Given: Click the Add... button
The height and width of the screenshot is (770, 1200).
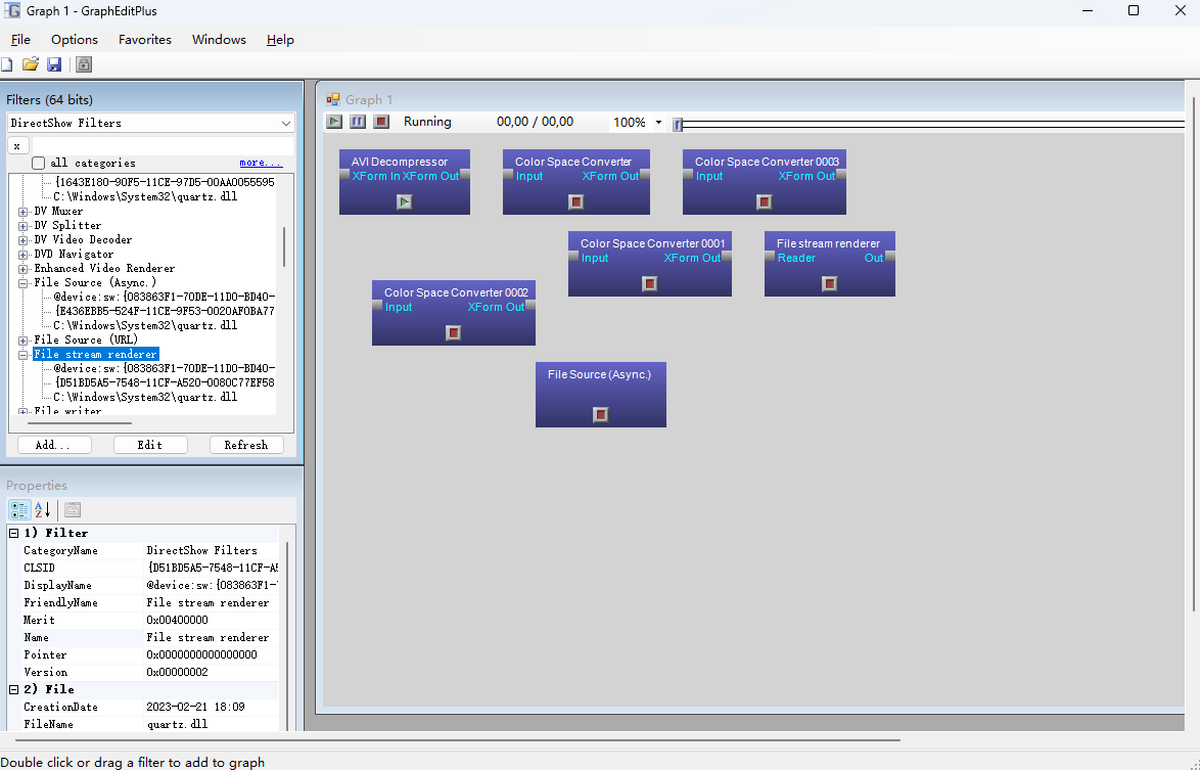Looking at the screenshot, I should click(55, 445).
